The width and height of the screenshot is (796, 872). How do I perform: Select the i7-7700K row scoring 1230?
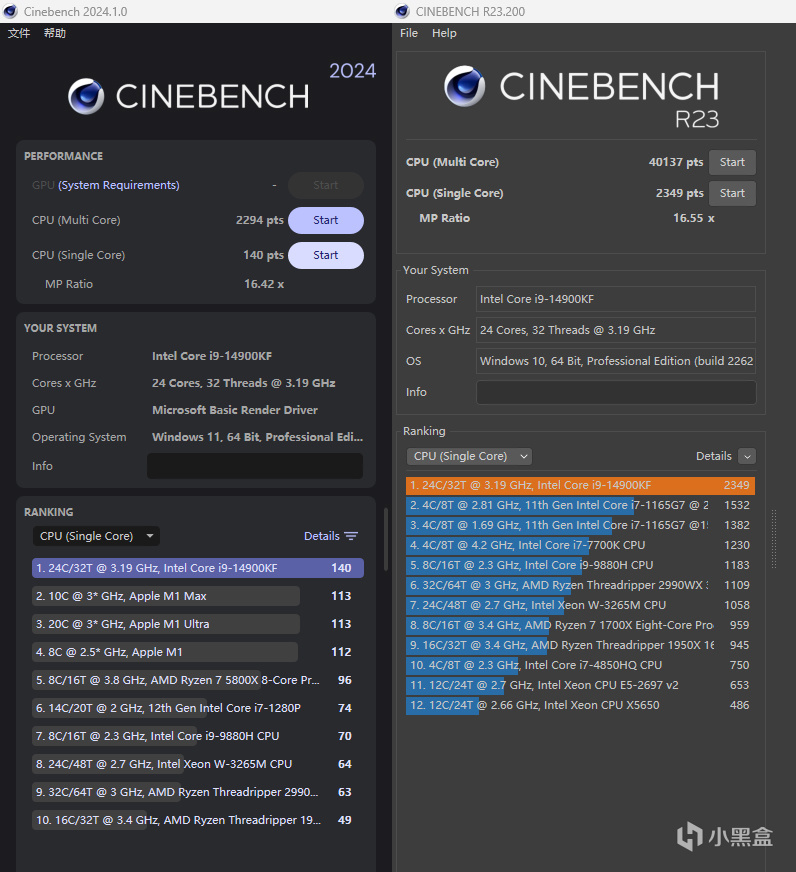(580, 546)
